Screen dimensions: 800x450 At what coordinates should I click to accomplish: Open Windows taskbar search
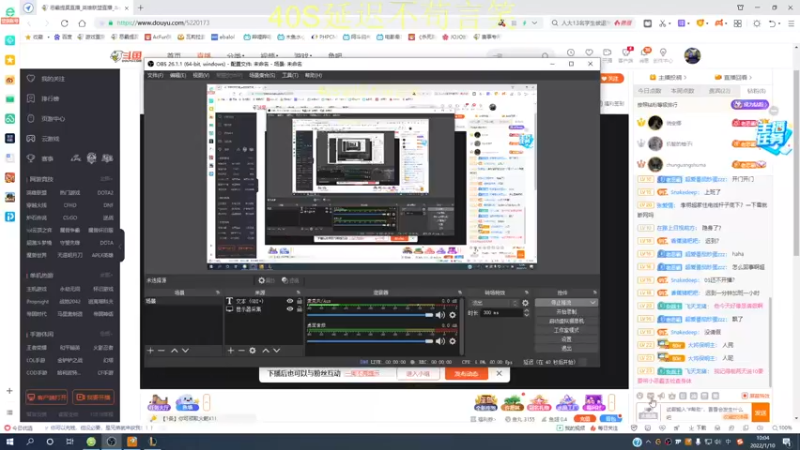(x=30, y=442)
